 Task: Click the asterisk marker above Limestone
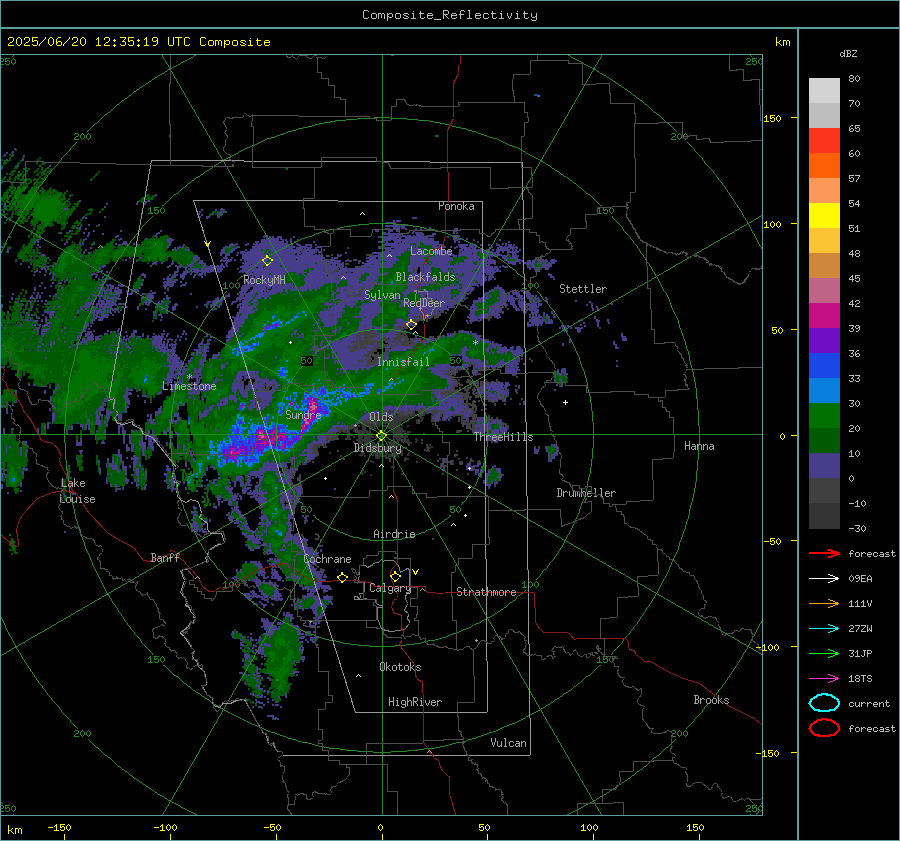pos(190,377)
